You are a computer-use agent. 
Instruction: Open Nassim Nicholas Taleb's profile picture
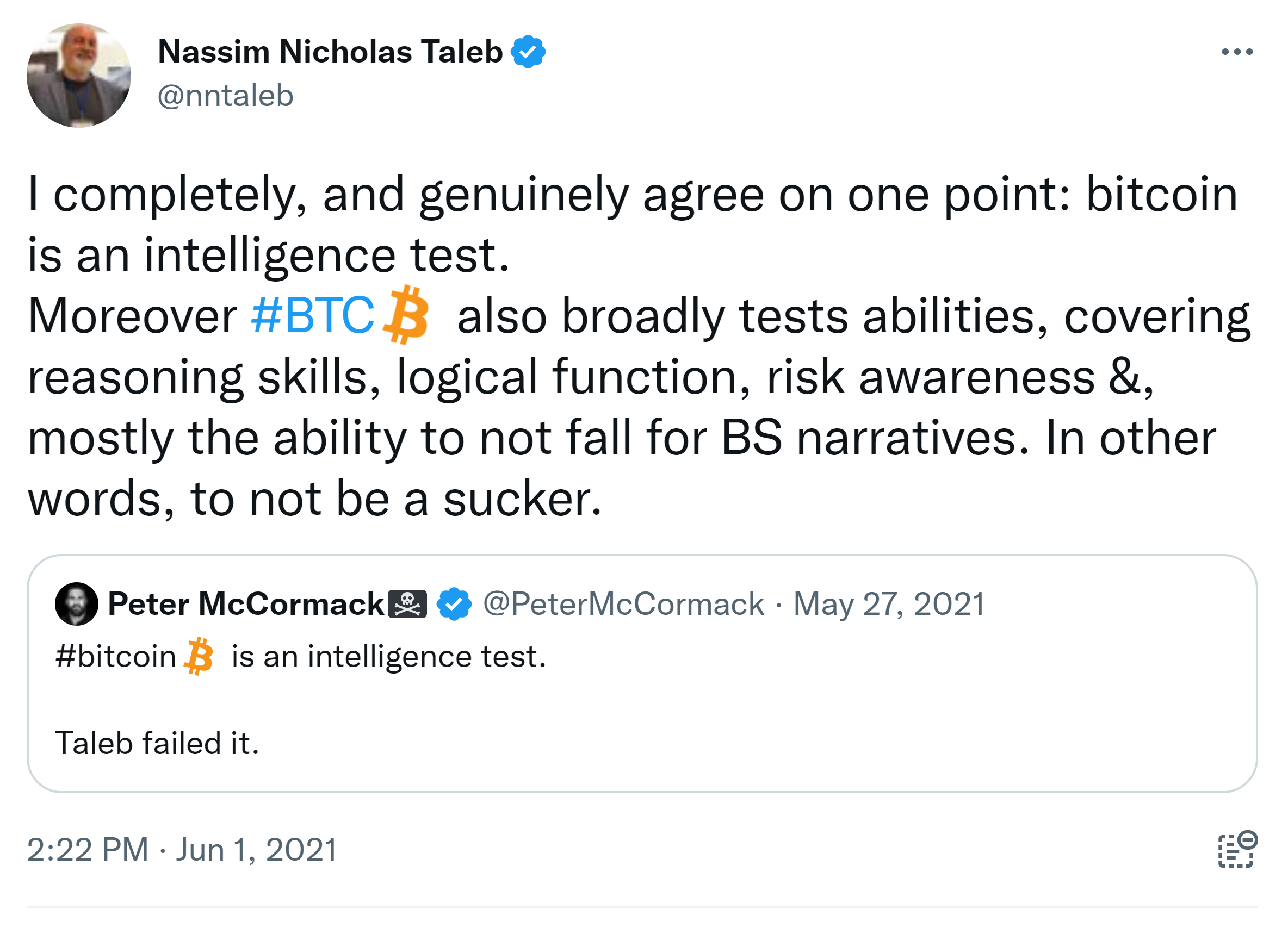tap(78, 76)
